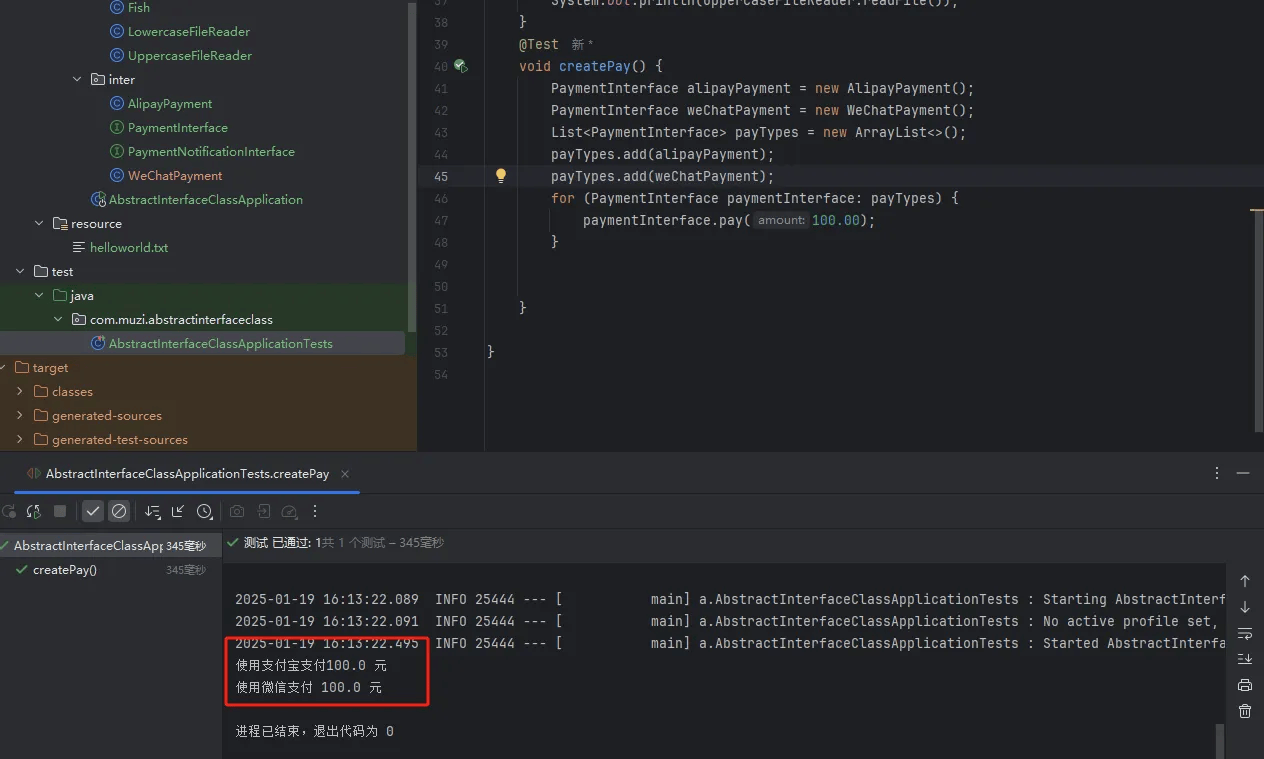Select AbstractInterfaceClassApplication in the project tree
Viewport: 1264px width, 759px height.
point(205,199)
